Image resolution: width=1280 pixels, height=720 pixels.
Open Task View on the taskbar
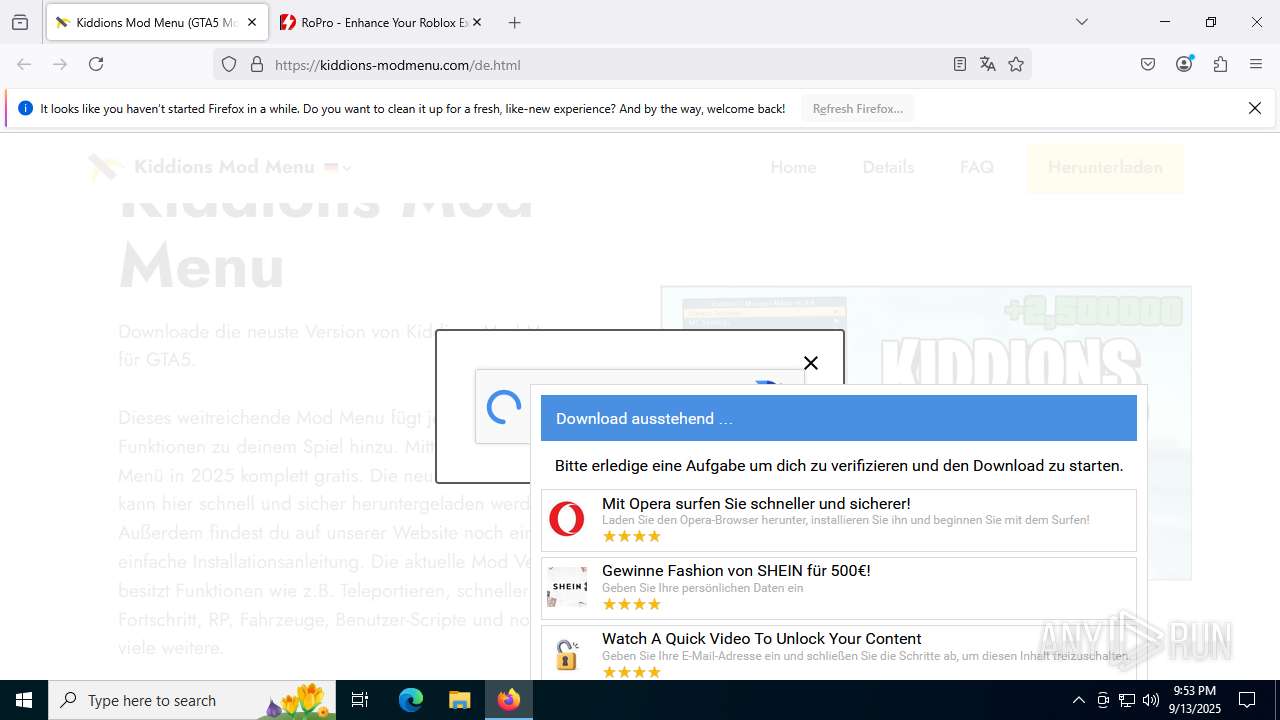pyautogui.click(x=360, y=700)
